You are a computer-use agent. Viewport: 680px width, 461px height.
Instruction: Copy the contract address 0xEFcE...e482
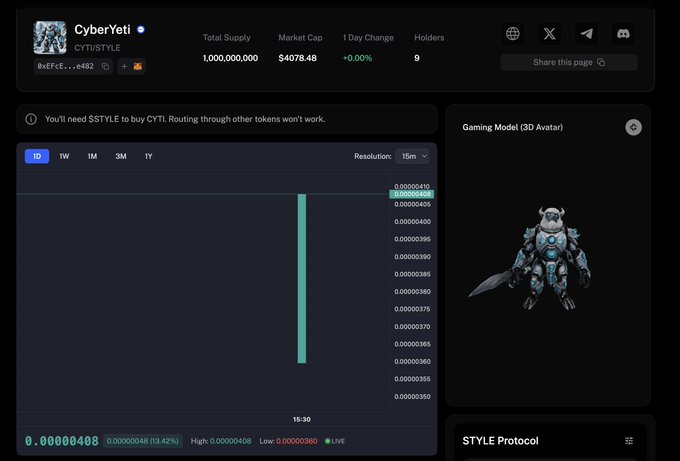coord(105,67)
